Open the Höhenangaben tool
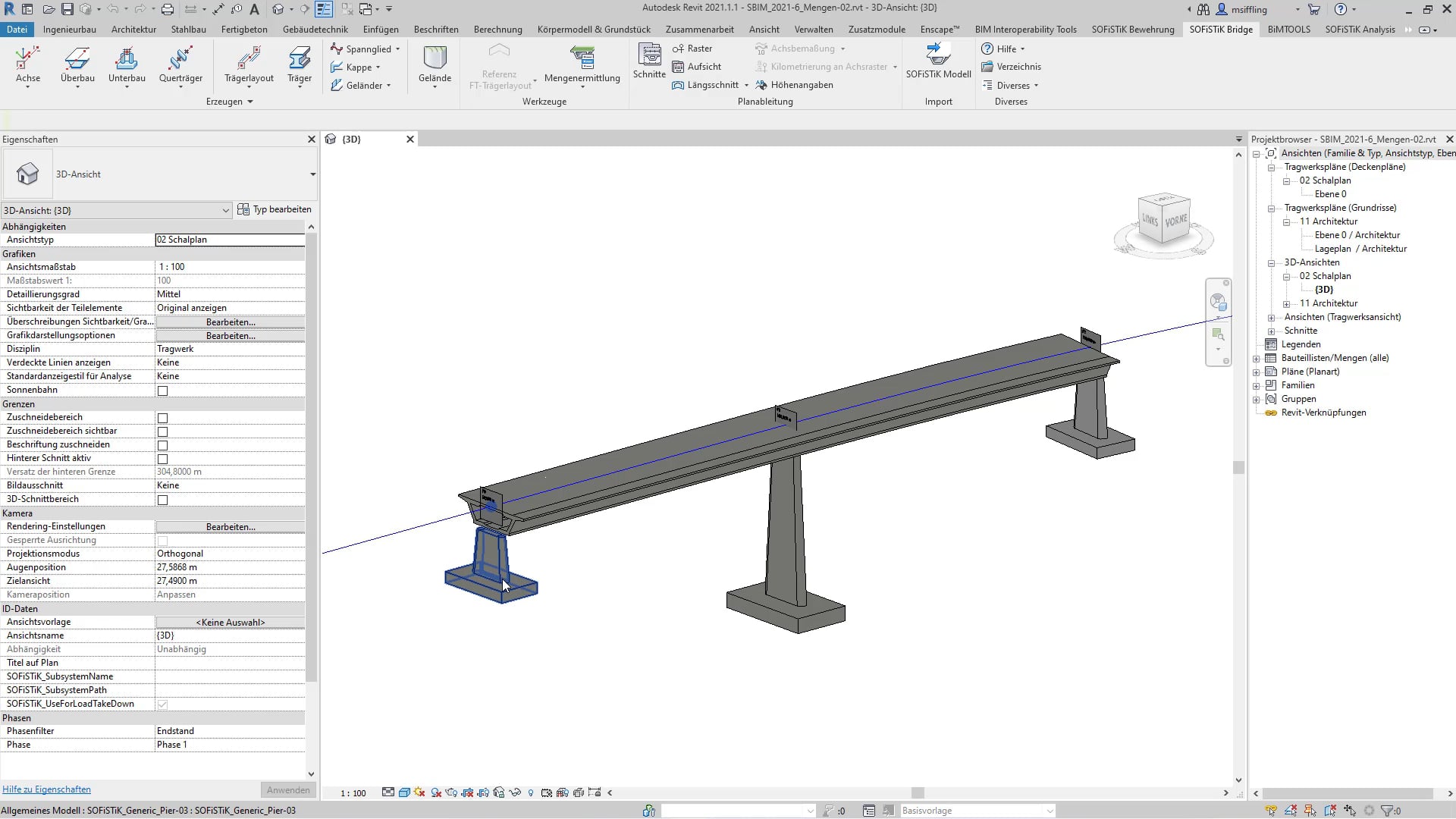This screenshot has height=819, width=1456. (x=794, y=85)
